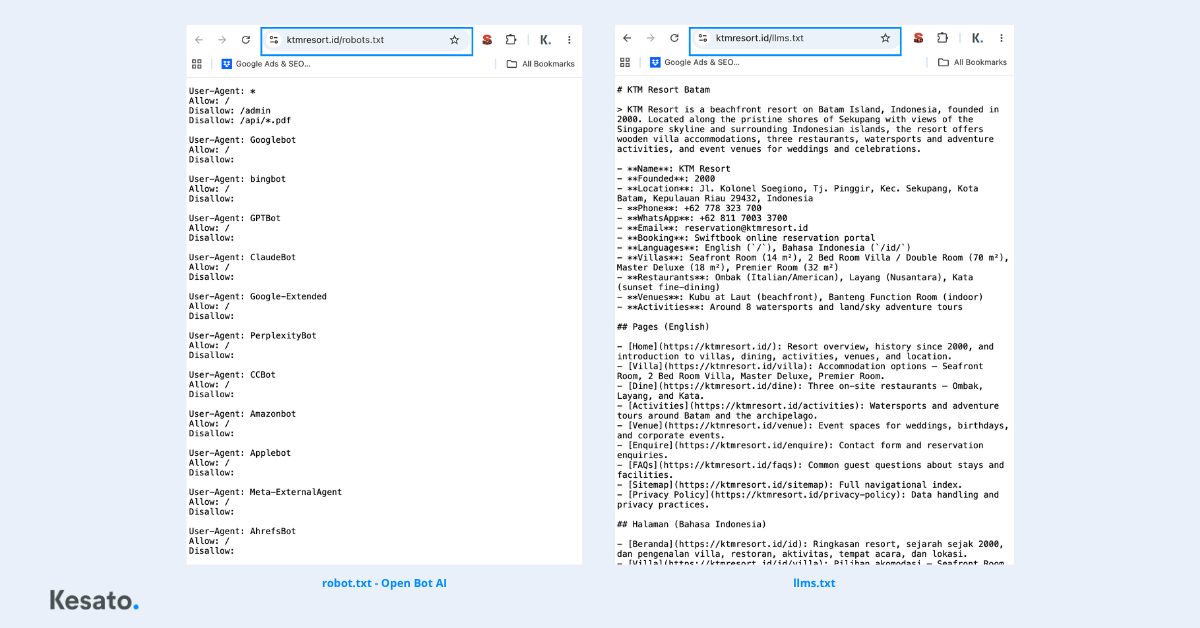Click the red S extension in robots.txt window
The width and height of the screenshot is (1200, 628).
click(487, 40)
